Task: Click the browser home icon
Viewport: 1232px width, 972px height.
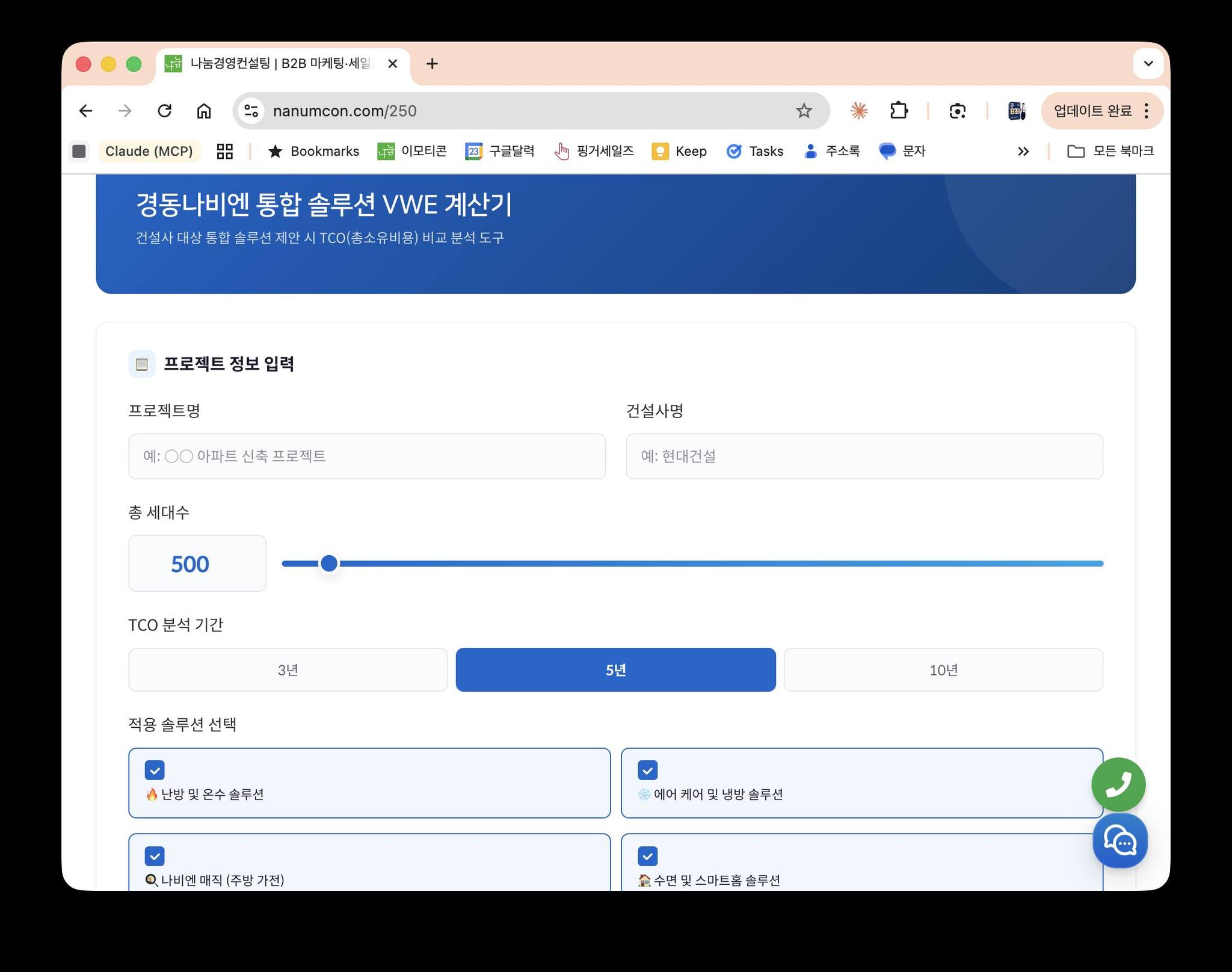Action: coord(204,111)
